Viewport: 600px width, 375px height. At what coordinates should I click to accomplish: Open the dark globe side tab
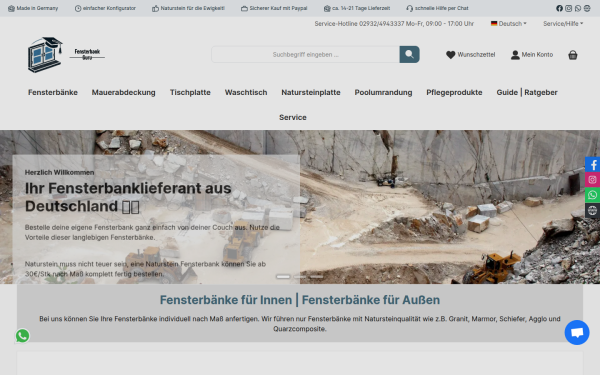[x=592, y=210]
